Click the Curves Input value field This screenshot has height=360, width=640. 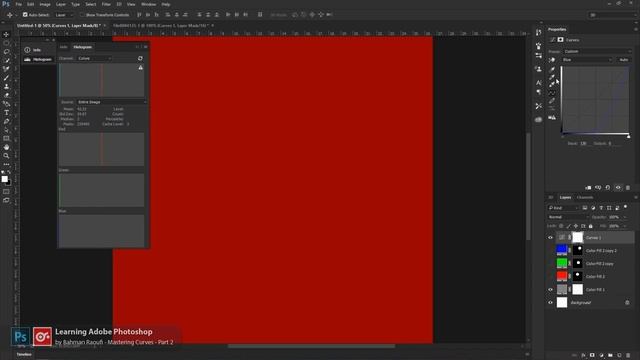584,144
